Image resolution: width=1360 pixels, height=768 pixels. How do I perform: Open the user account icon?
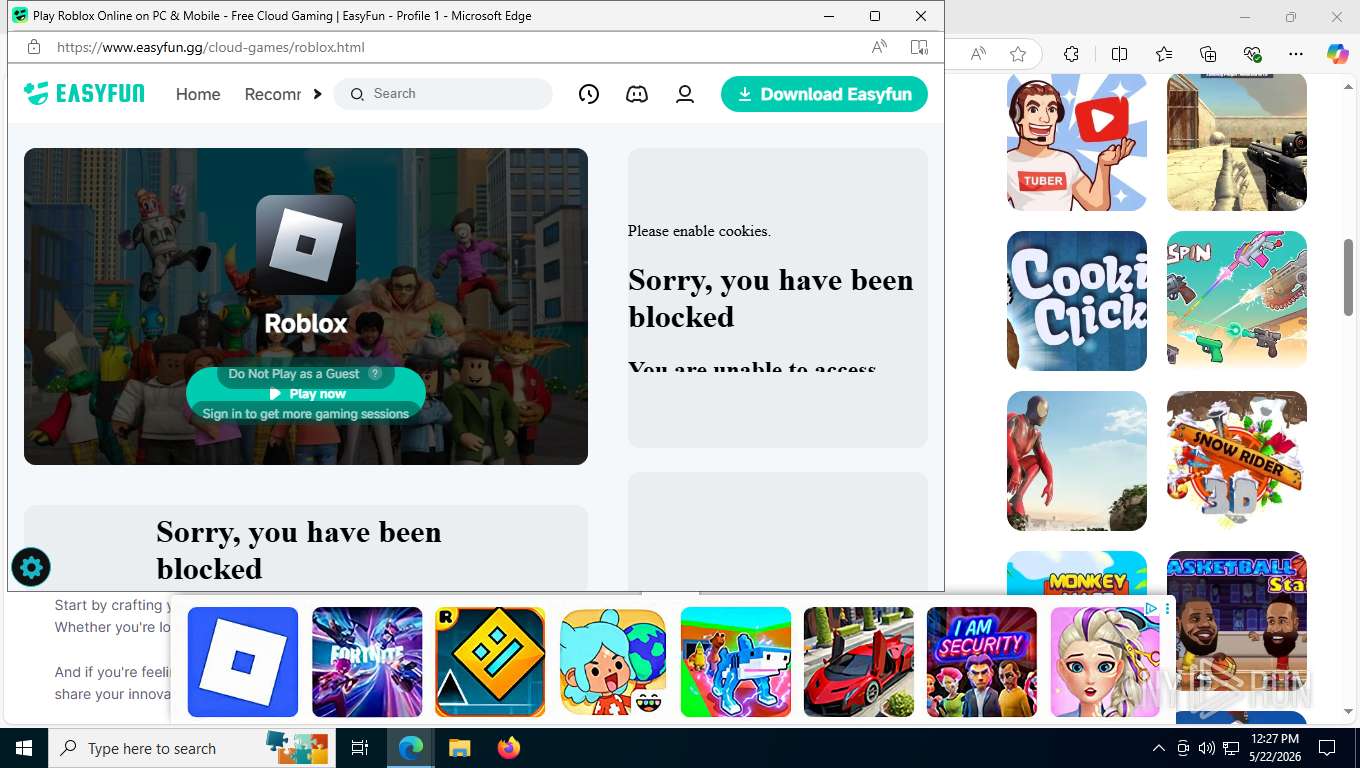685,94
